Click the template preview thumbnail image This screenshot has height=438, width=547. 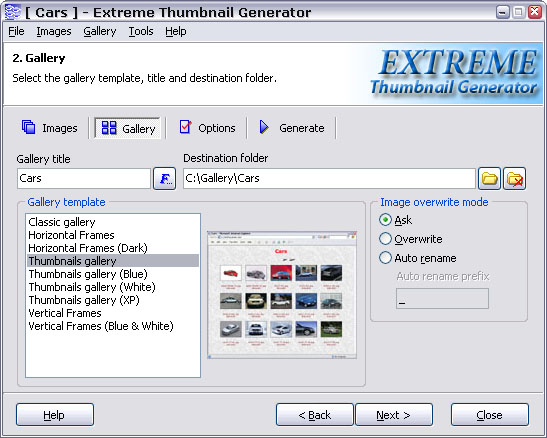pos(282,295)
